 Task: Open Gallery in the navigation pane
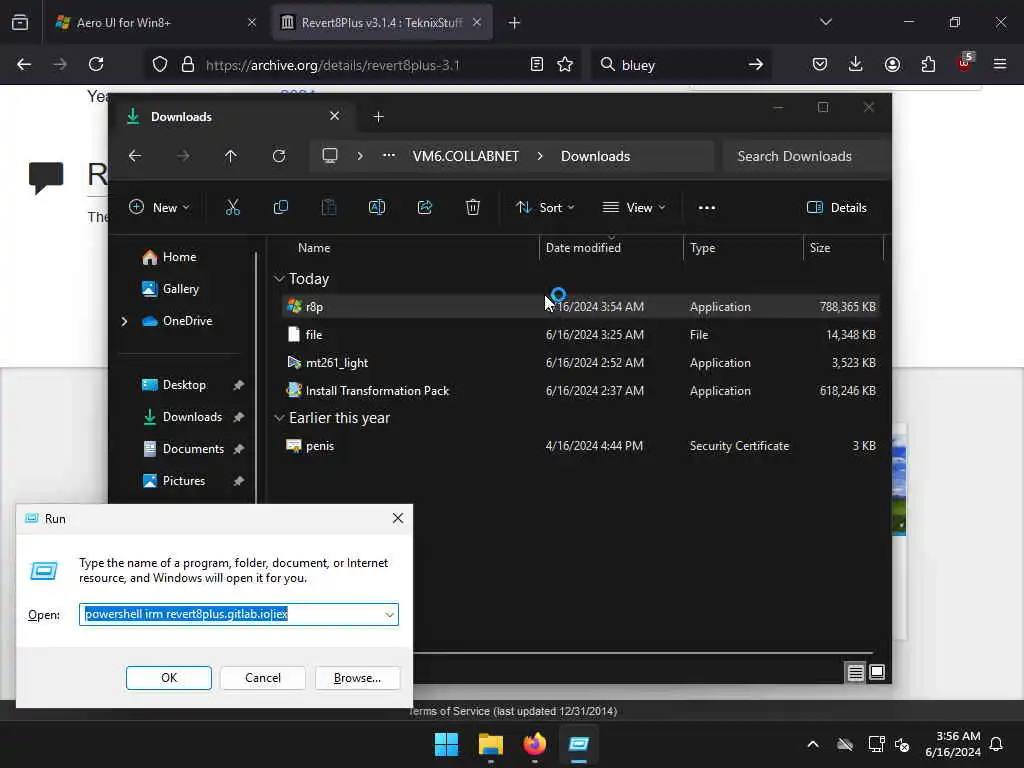(170, 289)
